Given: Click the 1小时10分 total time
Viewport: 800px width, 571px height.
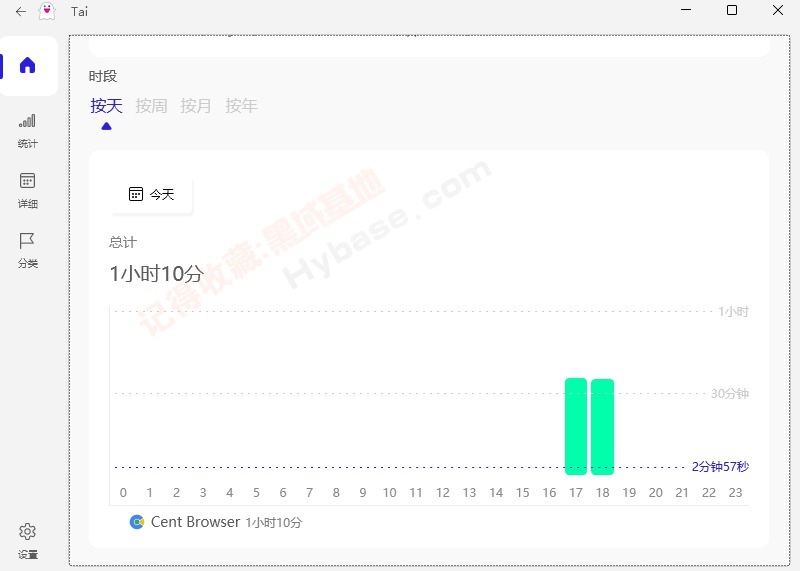Looking at the screenshot, I should (157, 274).
